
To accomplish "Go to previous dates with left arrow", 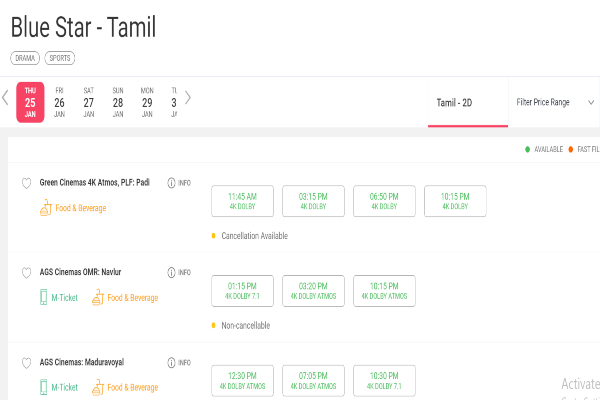I will [x=5, y=98].
